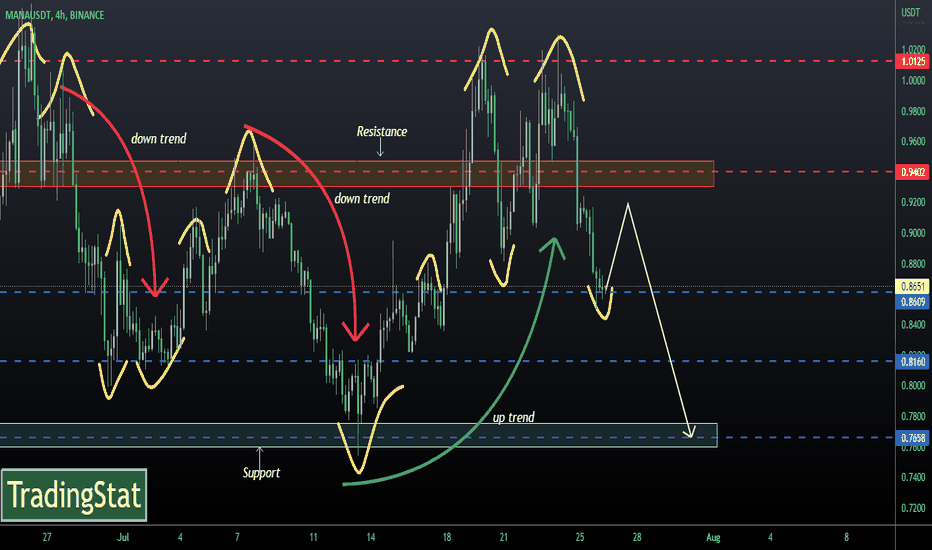Click the 1.0000 price axis tick
932x550 pixels.
[913, 80]
